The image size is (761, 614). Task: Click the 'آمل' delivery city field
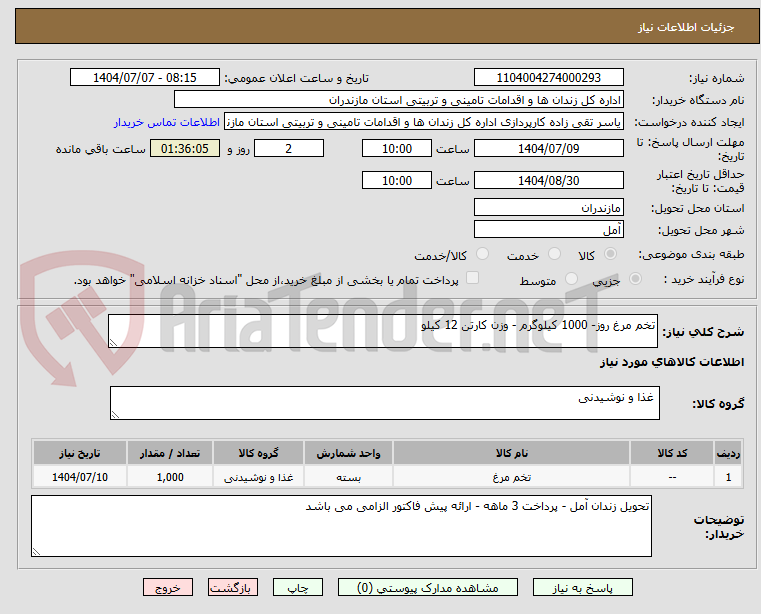pyautogui.click(x=548, y=230)
